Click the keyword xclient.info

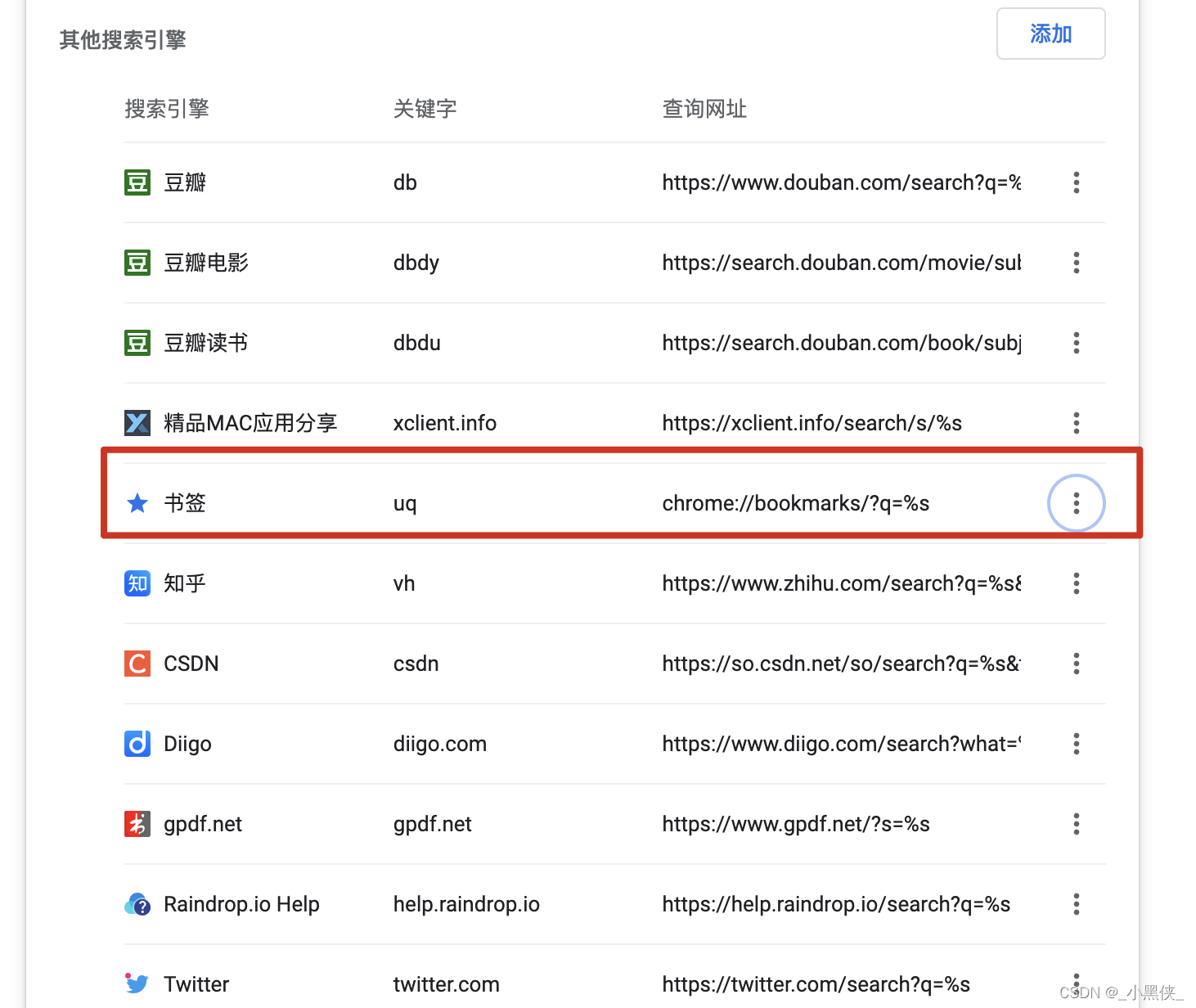(445, 423)
